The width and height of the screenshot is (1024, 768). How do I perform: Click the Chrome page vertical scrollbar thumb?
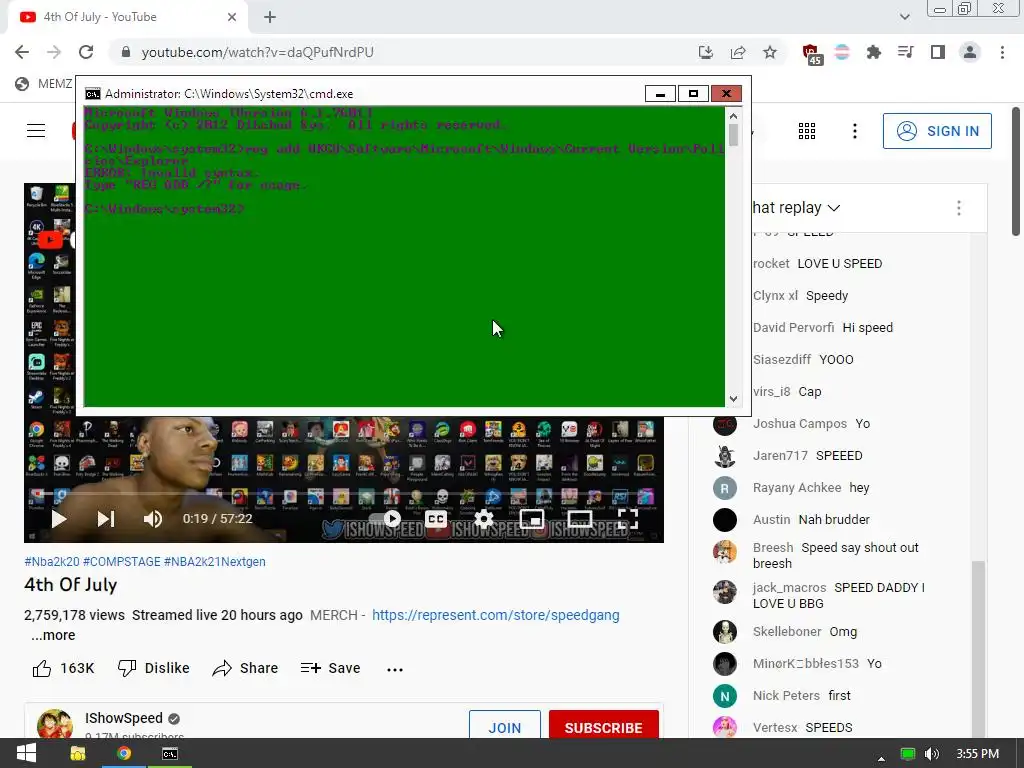click(x=1016, y=171)
